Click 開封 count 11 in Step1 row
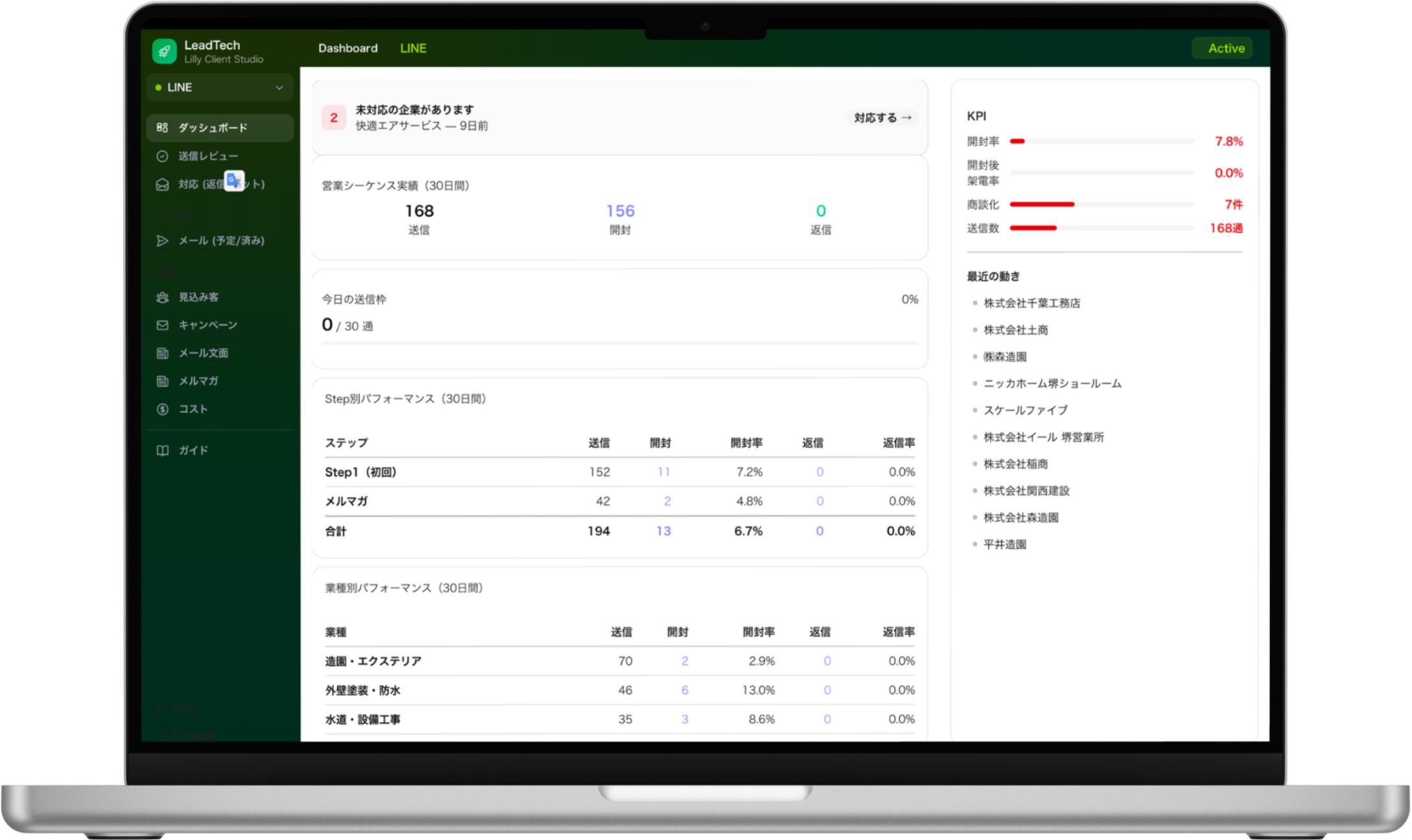 [x=664, y=472]
